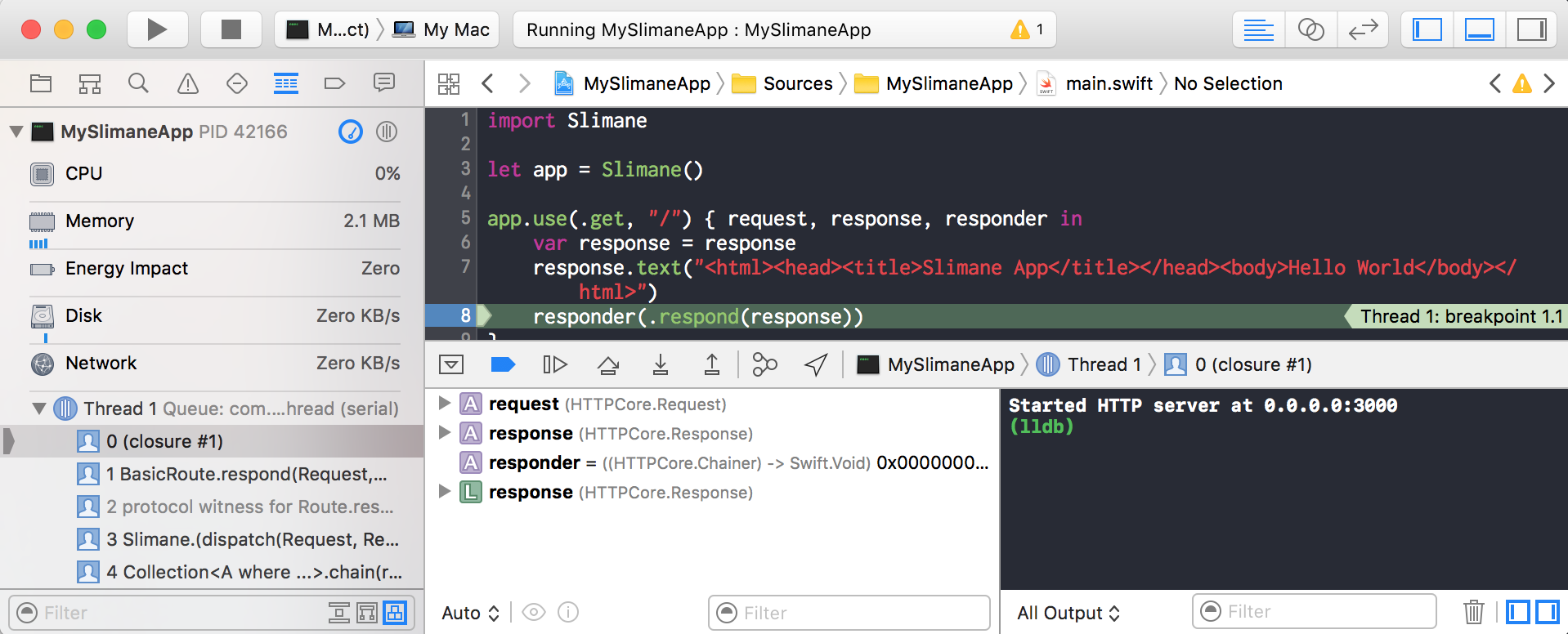Open the symbol navigator hierarchy icon
Screen dimensions: 1568x634
tap(90, 83)
